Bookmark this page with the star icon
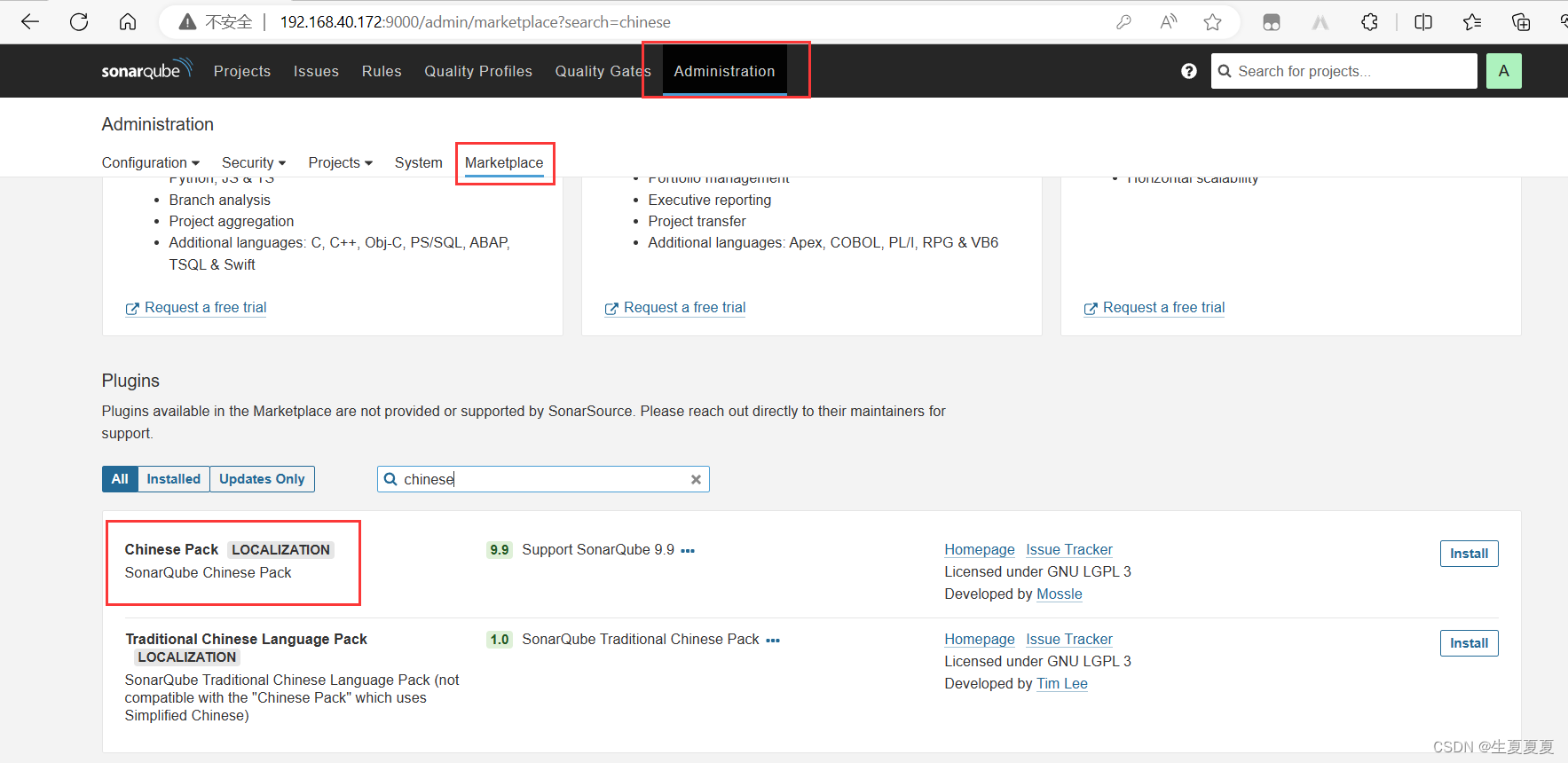This screenshot has width=1568, height=763. click(x=1213, y=22)
